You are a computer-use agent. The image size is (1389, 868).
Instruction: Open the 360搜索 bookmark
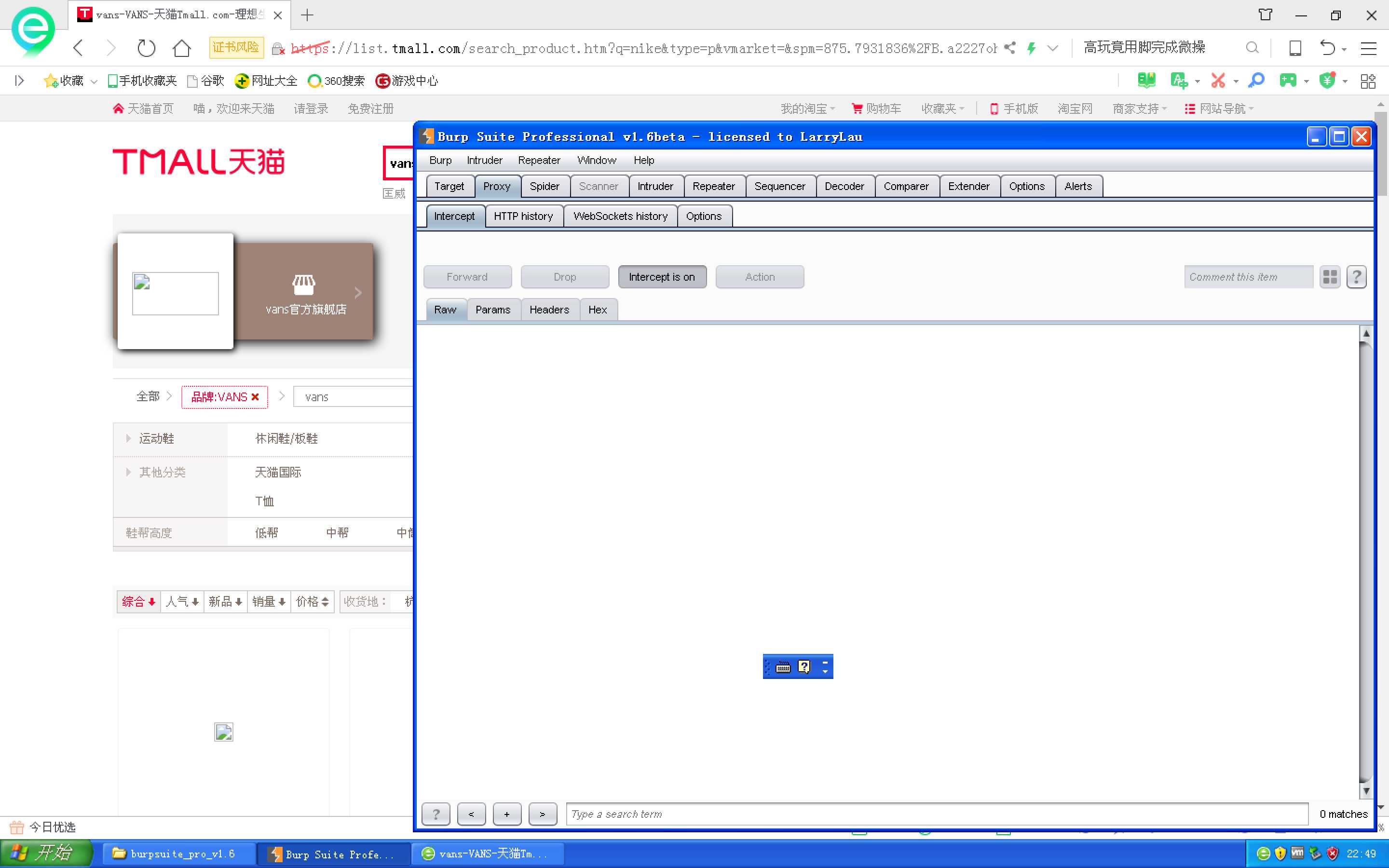[336, 81]
